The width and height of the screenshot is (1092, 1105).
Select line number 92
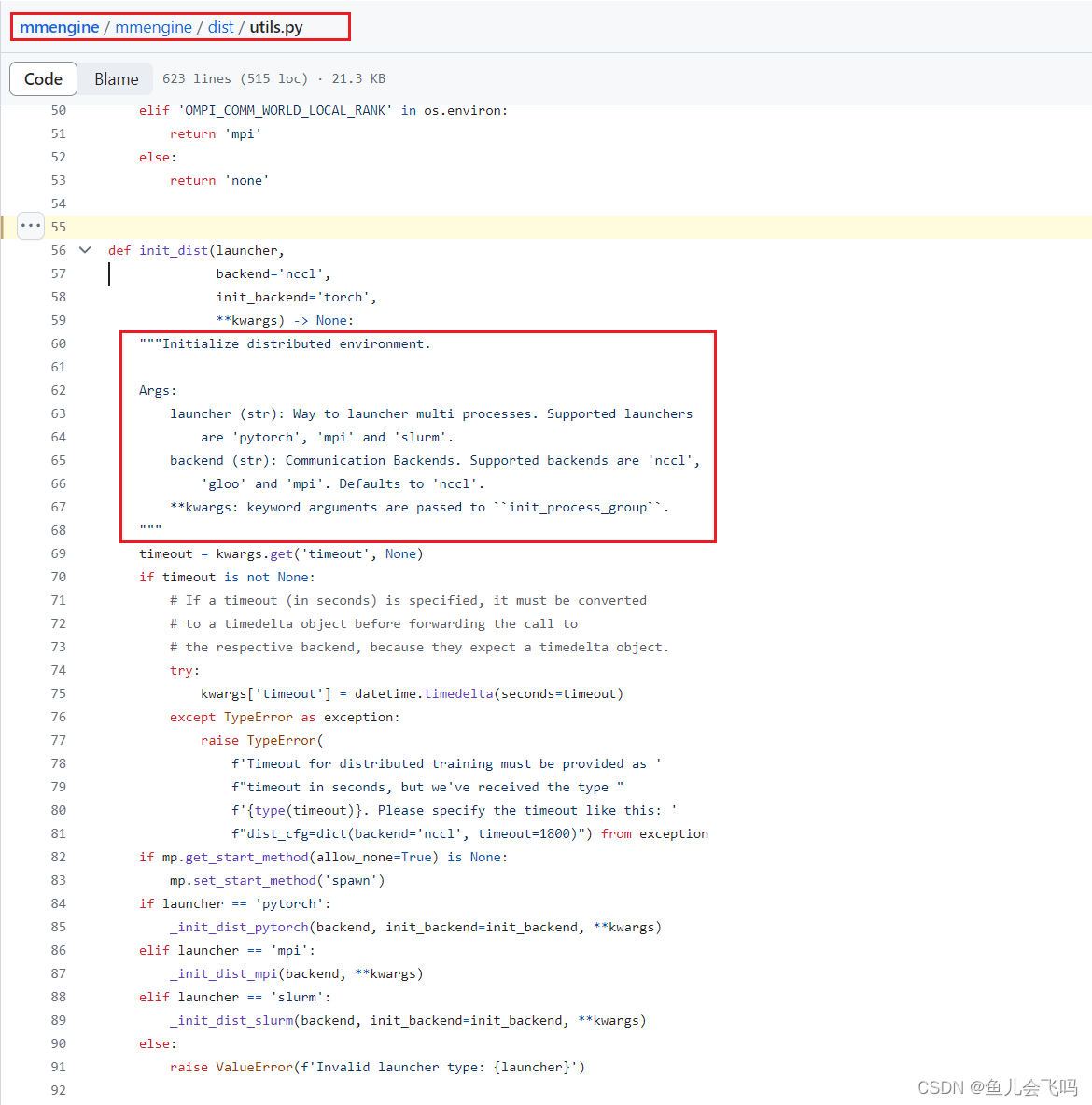[58, 1089]
